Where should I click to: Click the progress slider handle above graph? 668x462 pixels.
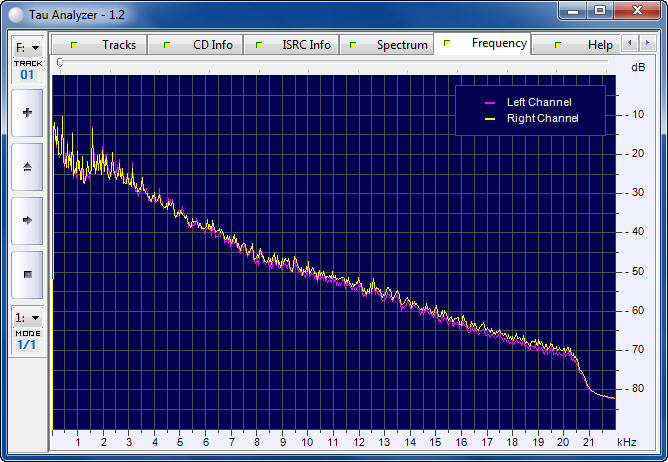point(60,63)
